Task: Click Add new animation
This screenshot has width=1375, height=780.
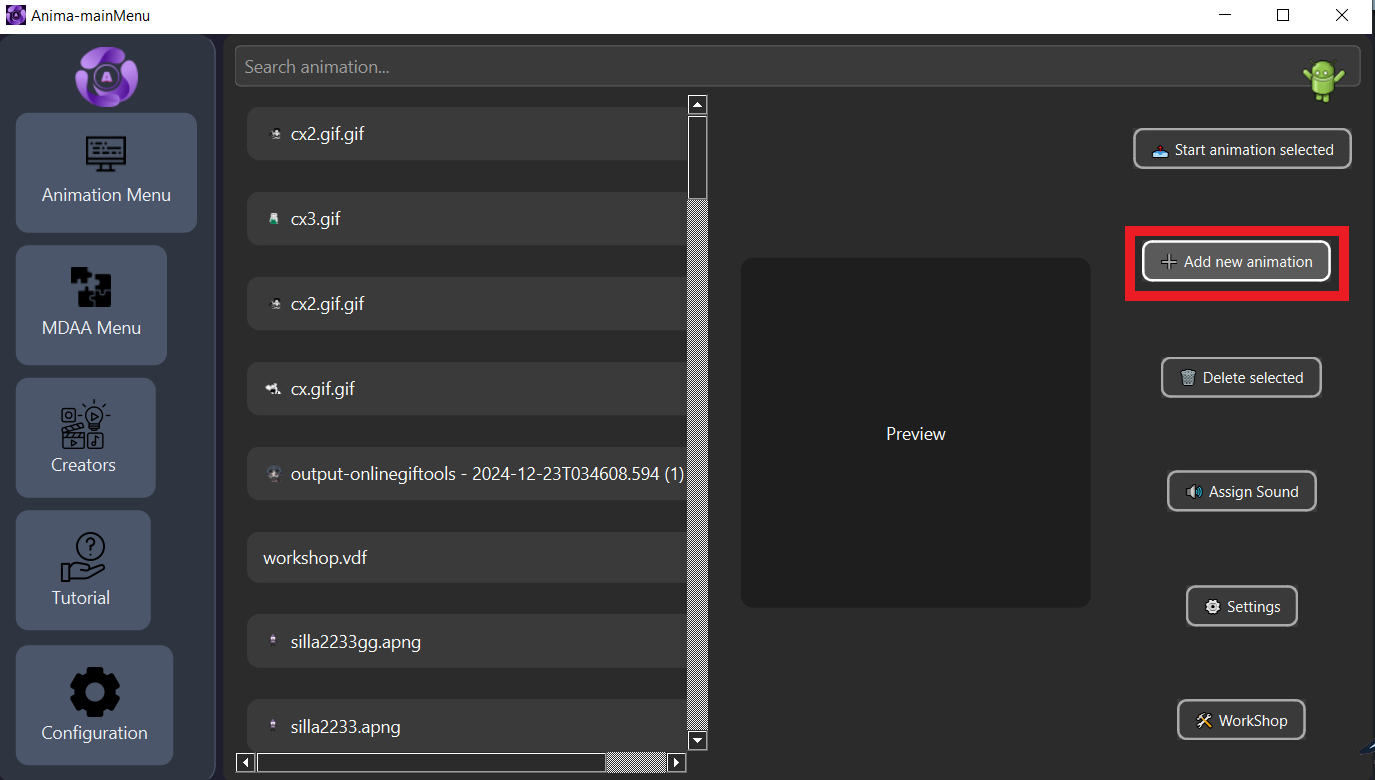Action: tap(1236, 261)
